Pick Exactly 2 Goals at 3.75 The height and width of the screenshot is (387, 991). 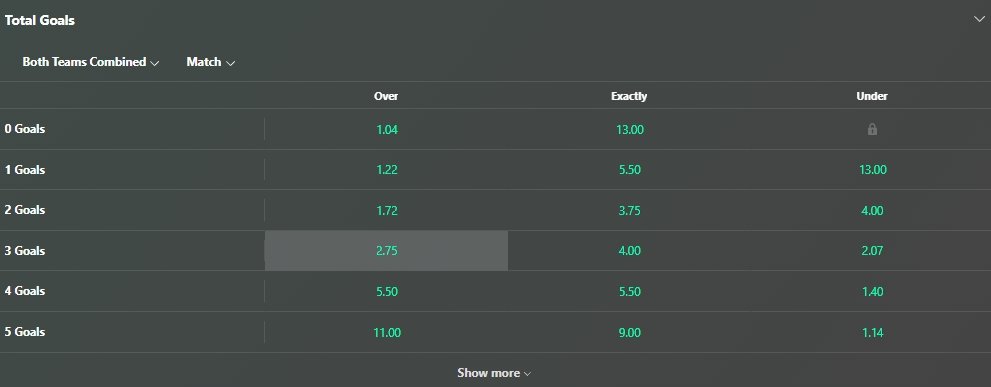[x=629, y=210]
